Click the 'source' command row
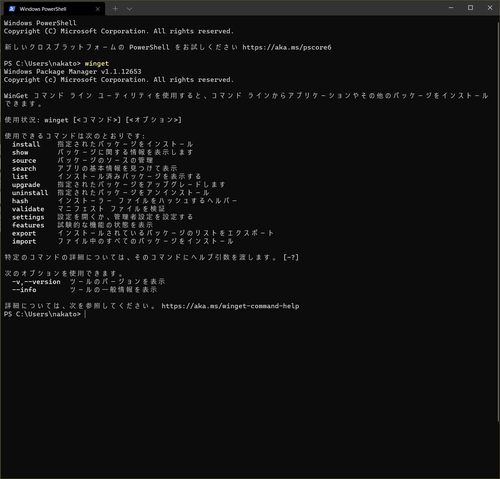500x479 pixels. click(83, 160)
